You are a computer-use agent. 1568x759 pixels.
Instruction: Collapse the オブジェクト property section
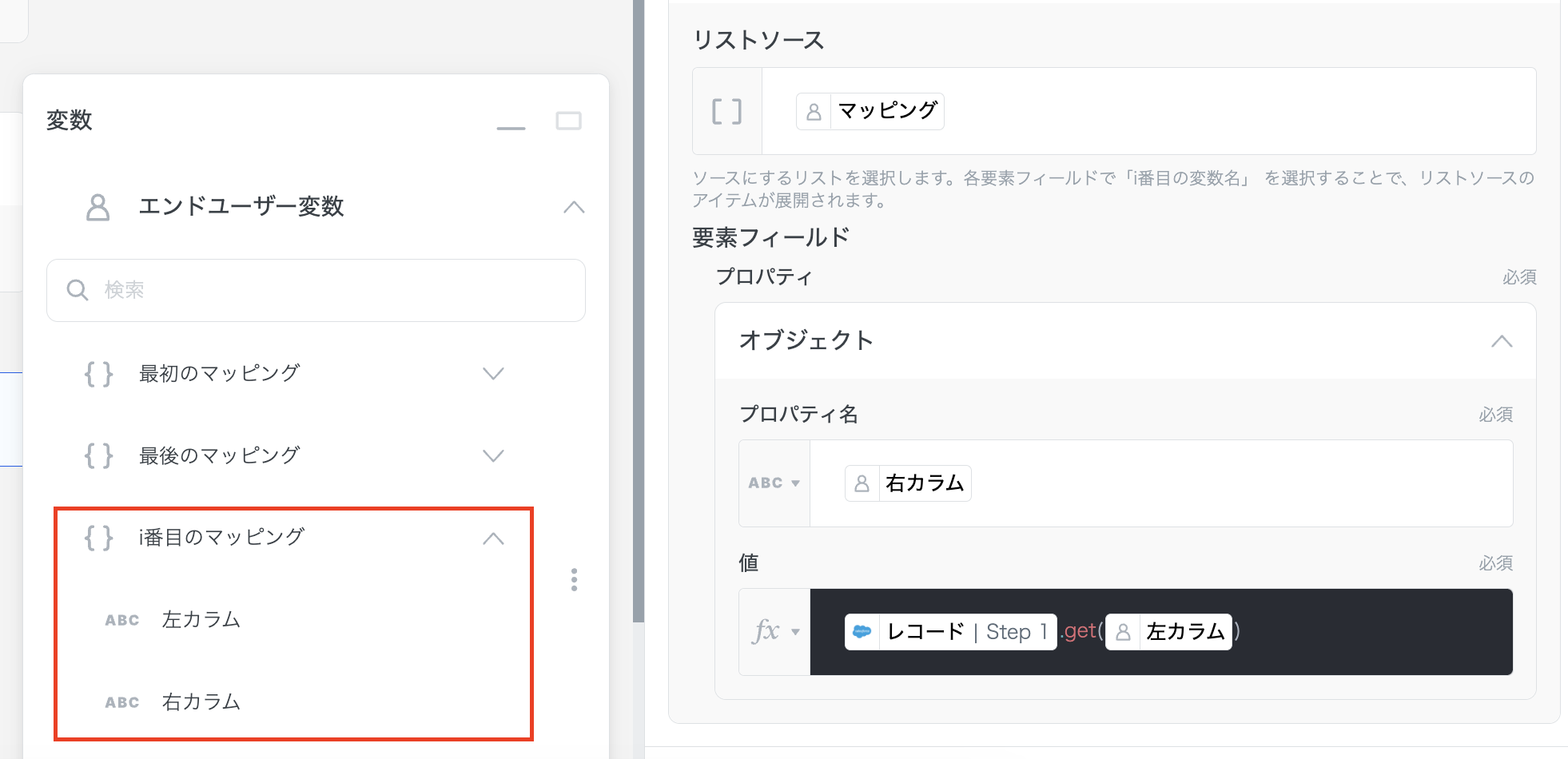(1501, 341)
